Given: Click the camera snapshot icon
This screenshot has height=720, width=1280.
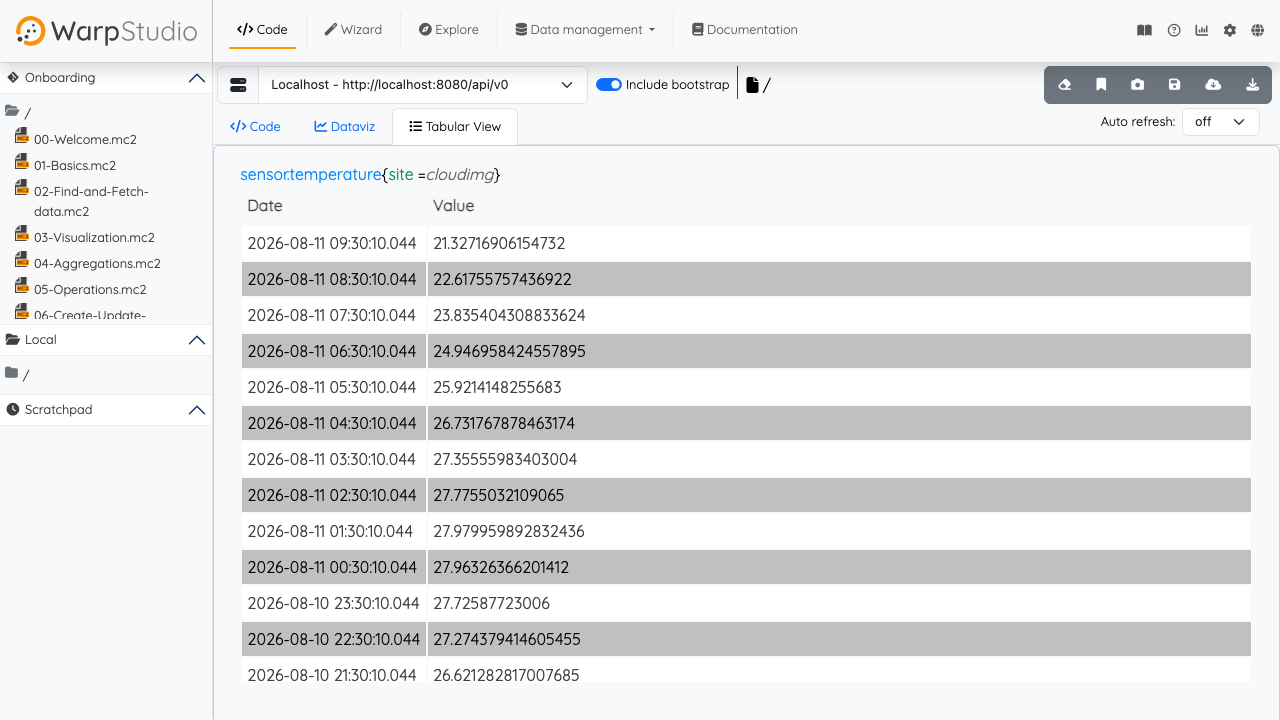Looking at the screenshot, I should 1138,85.
